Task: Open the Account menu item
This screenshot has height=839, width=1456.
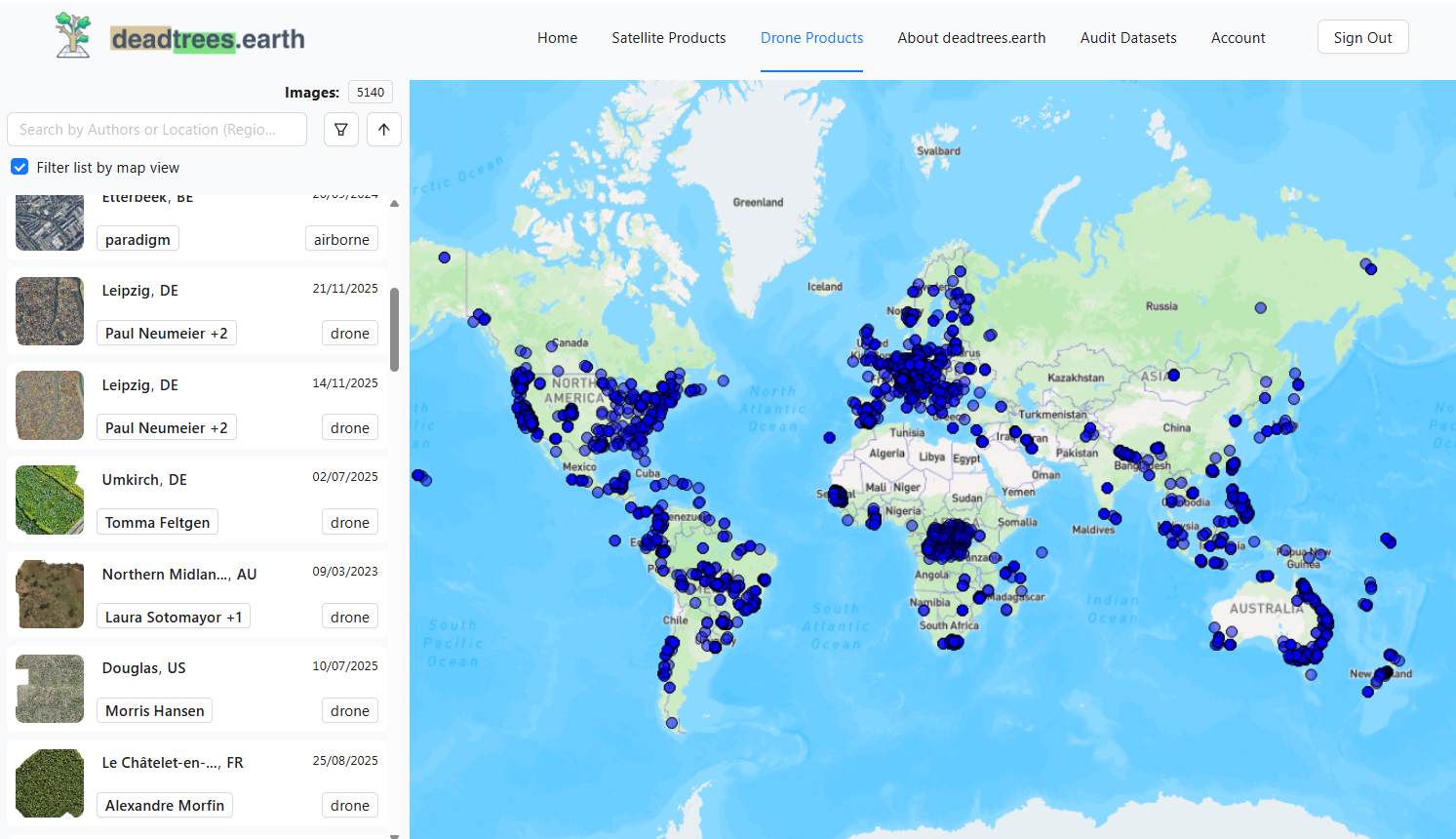Action: (1238, 37)
